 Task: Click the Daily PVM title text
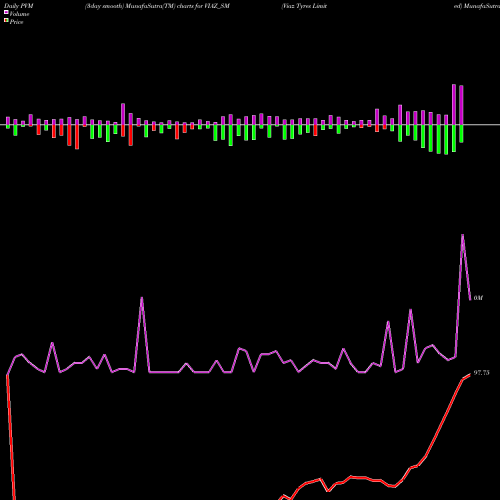[19, 6]
